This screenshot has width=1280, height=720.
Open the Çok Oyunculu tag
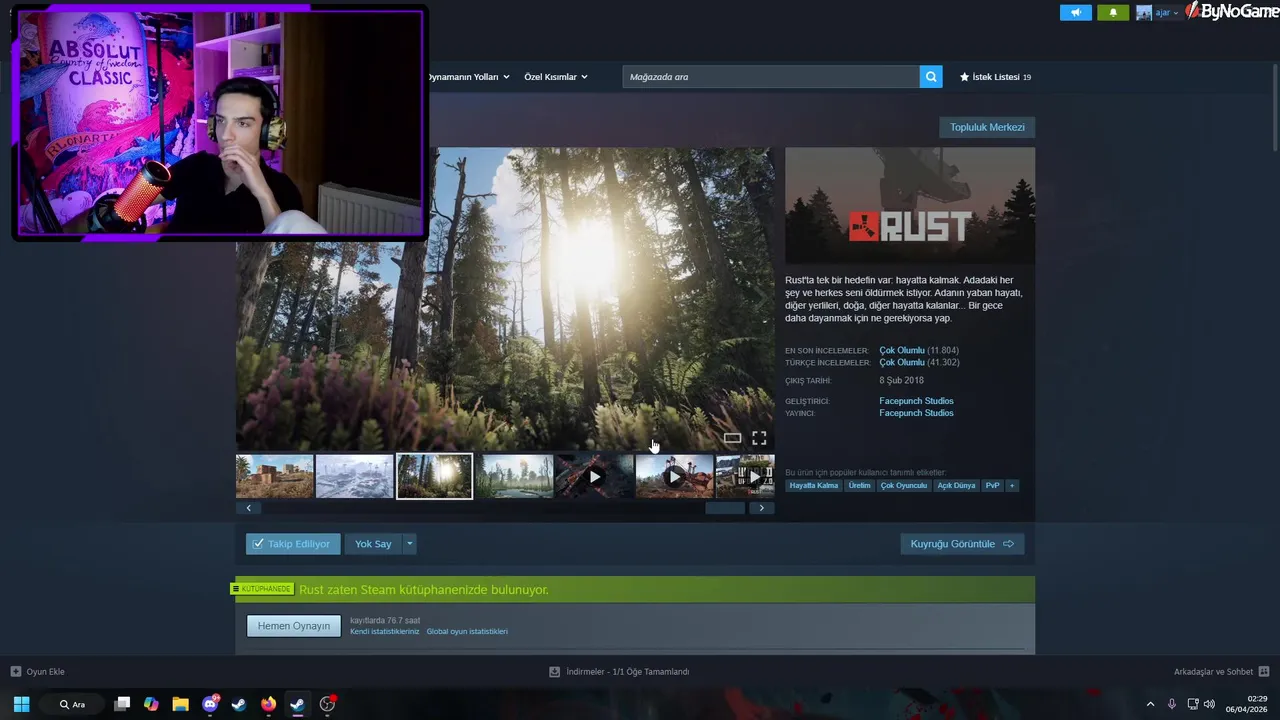[904, 486]
